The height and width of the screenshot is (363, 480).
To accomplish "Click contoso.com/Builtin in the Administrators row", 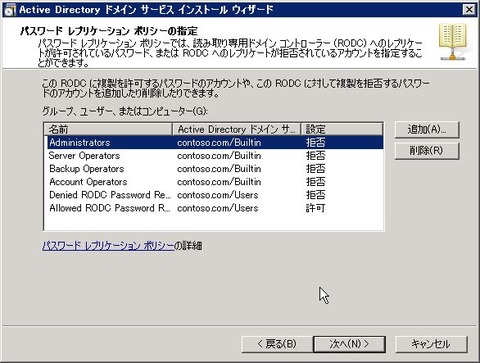I will [219, 143].
